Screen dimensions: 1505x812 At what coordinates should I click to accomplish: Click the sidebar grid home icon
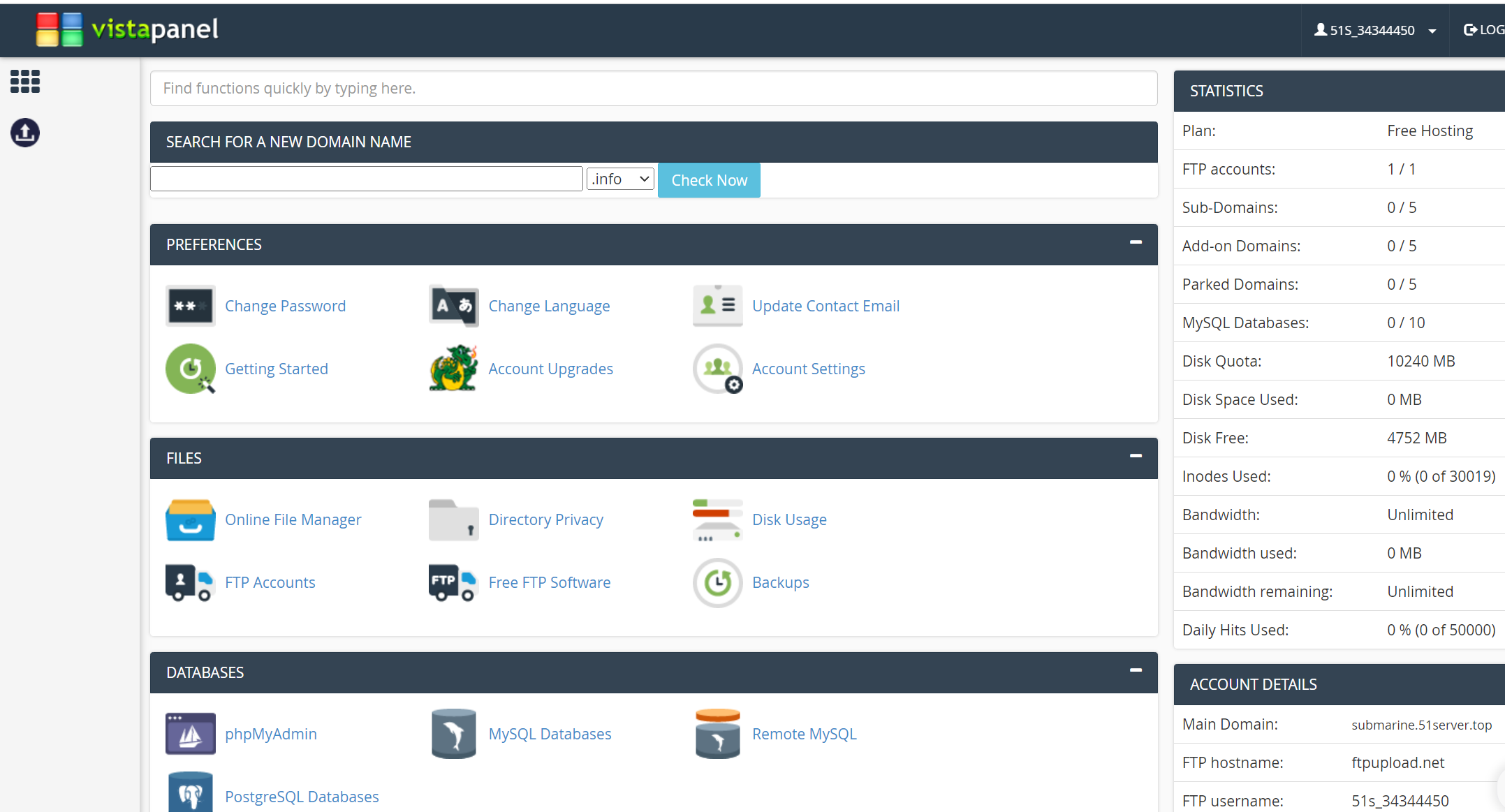[25, 82]
